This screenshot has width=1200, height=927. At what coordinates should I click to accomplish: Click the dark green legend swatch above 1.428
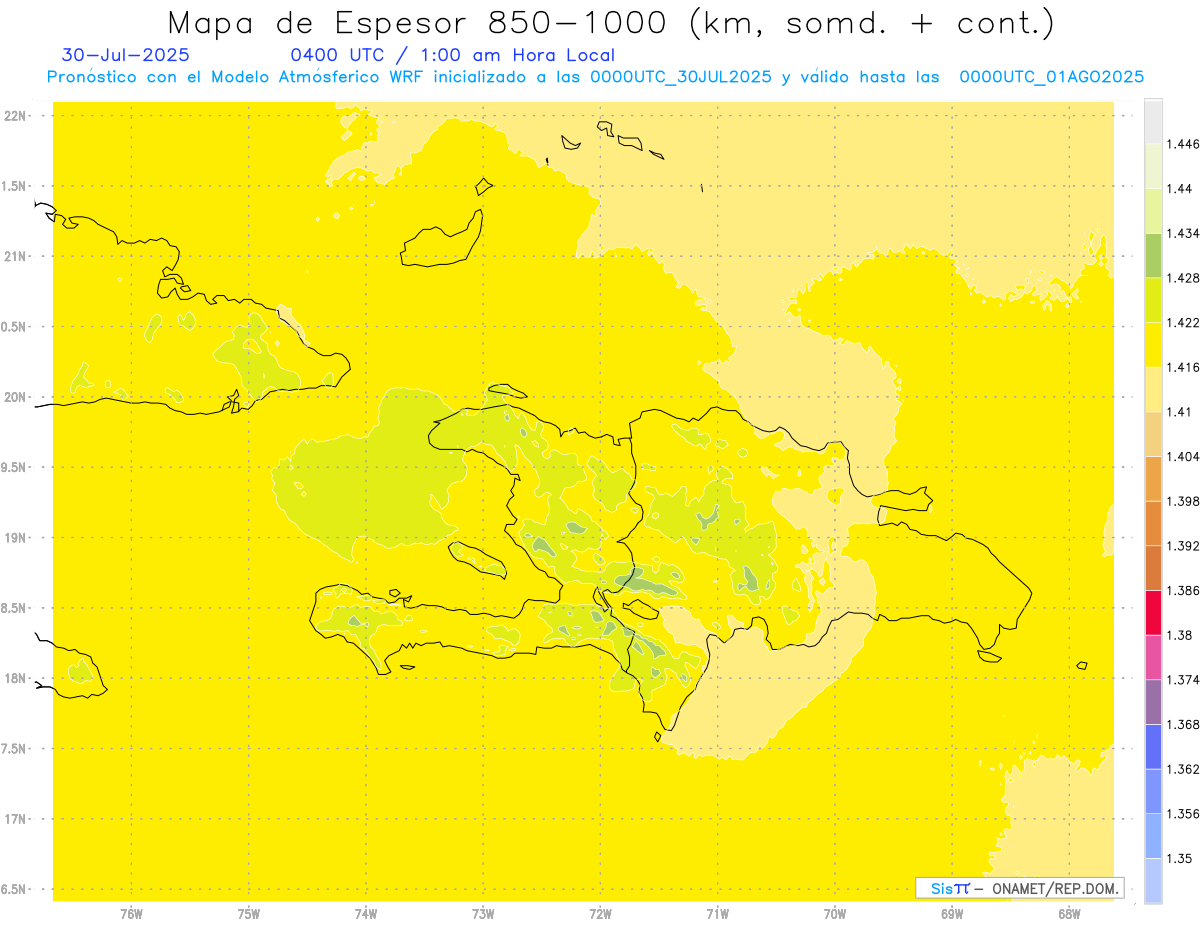point(1153,255)
